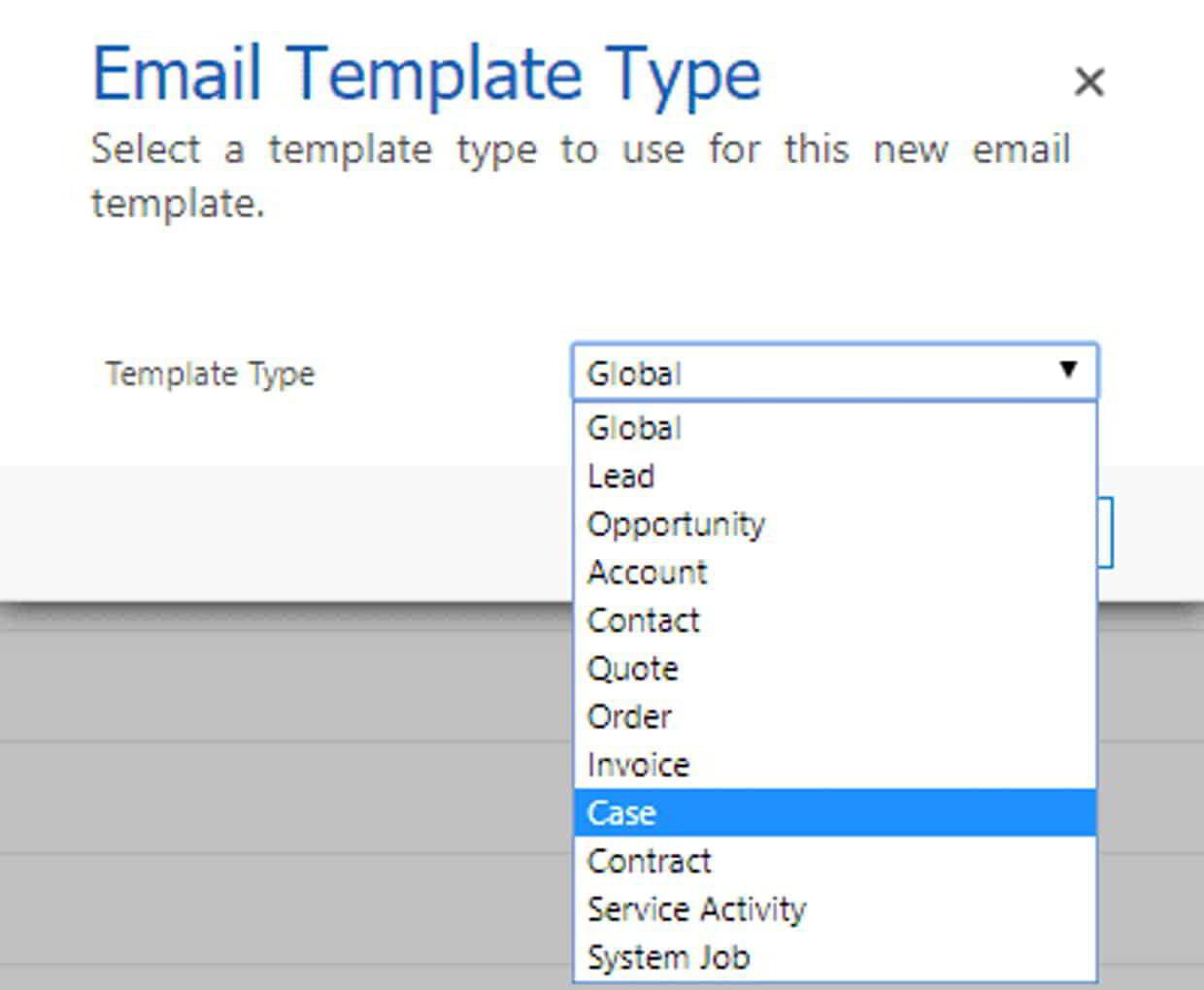Choose Lead as the template type
The image size is (1204, 990).
[x=620, y=476]
